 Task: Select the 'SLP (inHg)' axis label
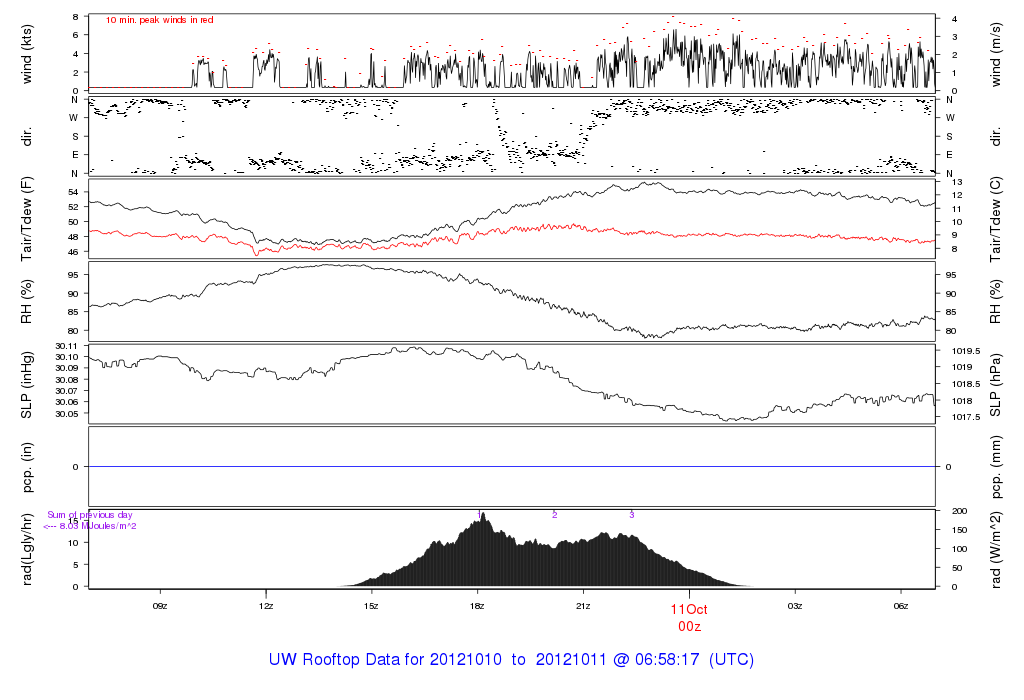point(27,385)
